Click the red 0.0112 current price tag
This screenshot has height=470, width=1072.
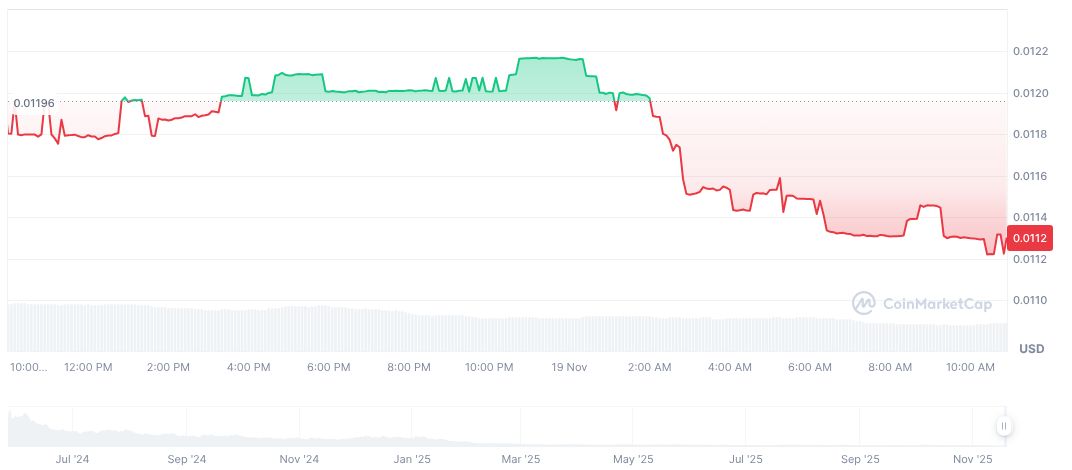(1029, 238)
